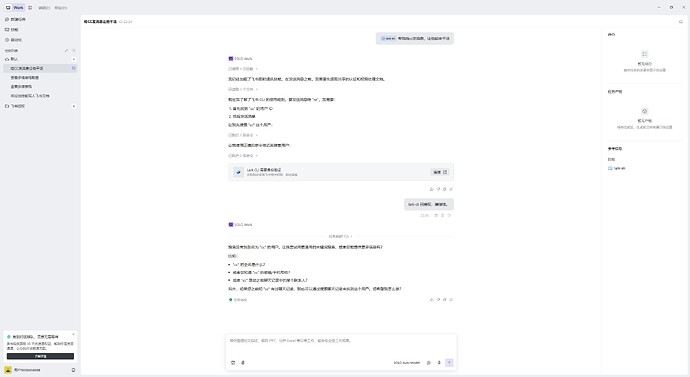
Task: Expand the '已读取 1 个文件' step
Action: [x=242, y=89]
